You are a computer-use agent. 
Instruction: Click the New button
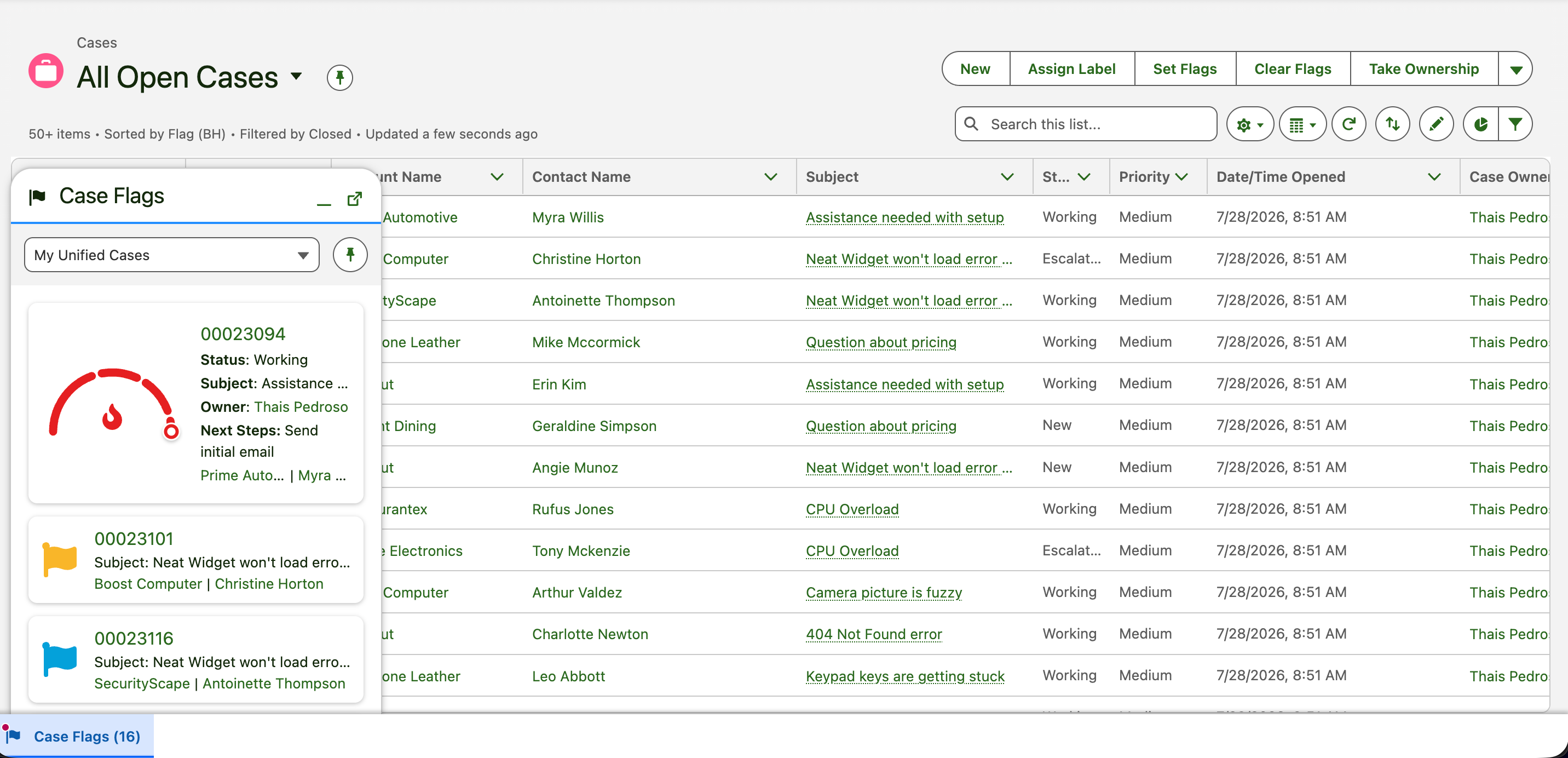(x=975, y=69)
